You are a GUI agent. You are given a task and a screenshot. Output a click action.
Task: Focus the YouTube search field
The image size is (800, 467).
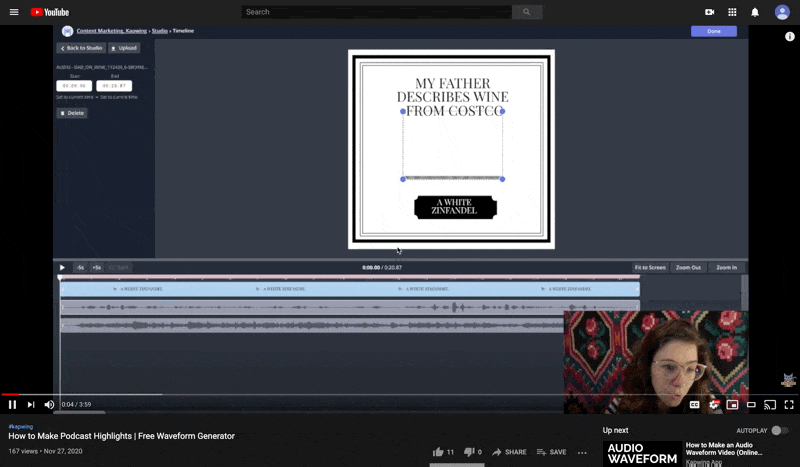point(376,12)
